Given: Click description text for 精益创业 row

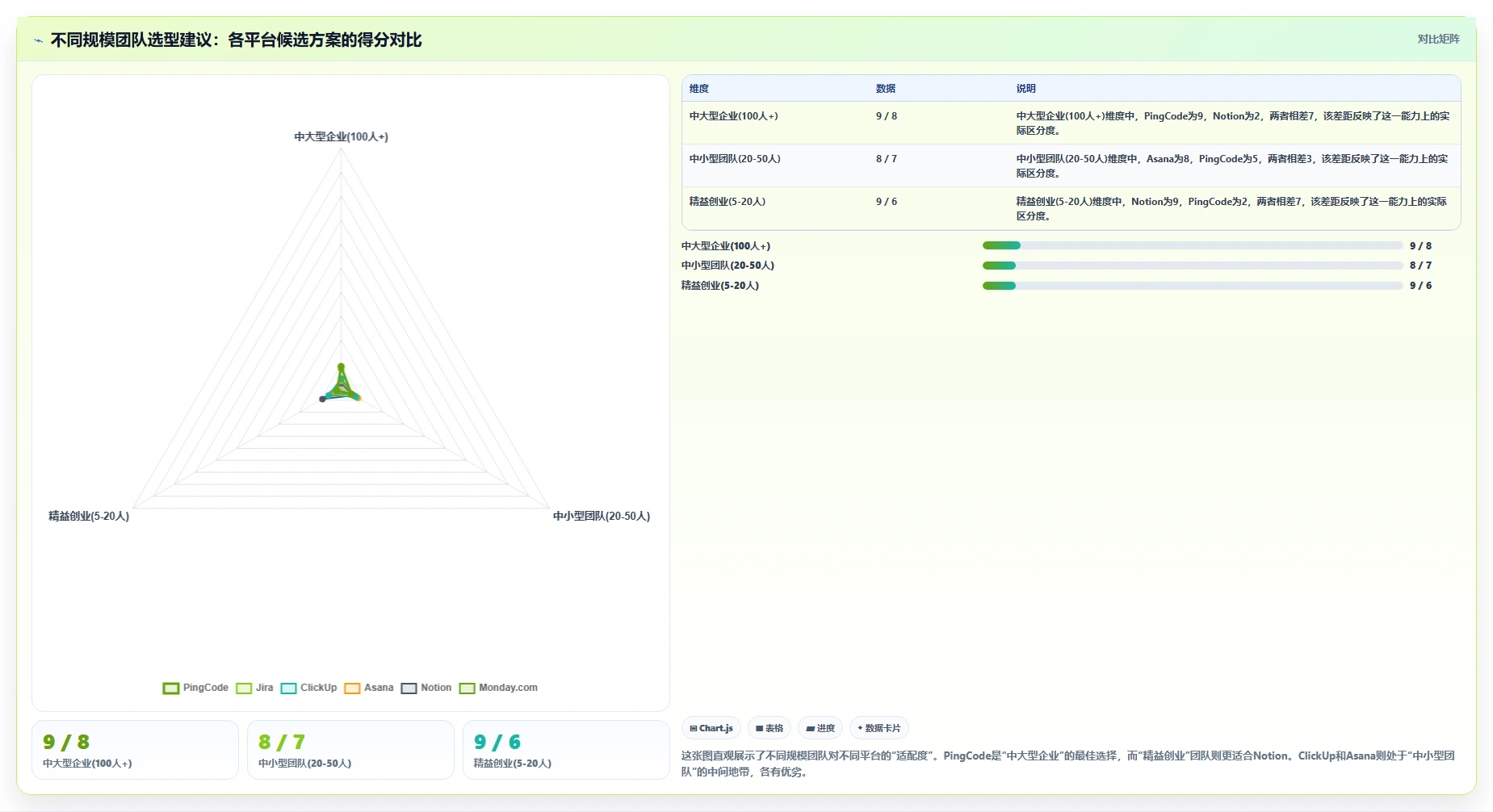Looking at the screenshot, I should coord(1231,208).
